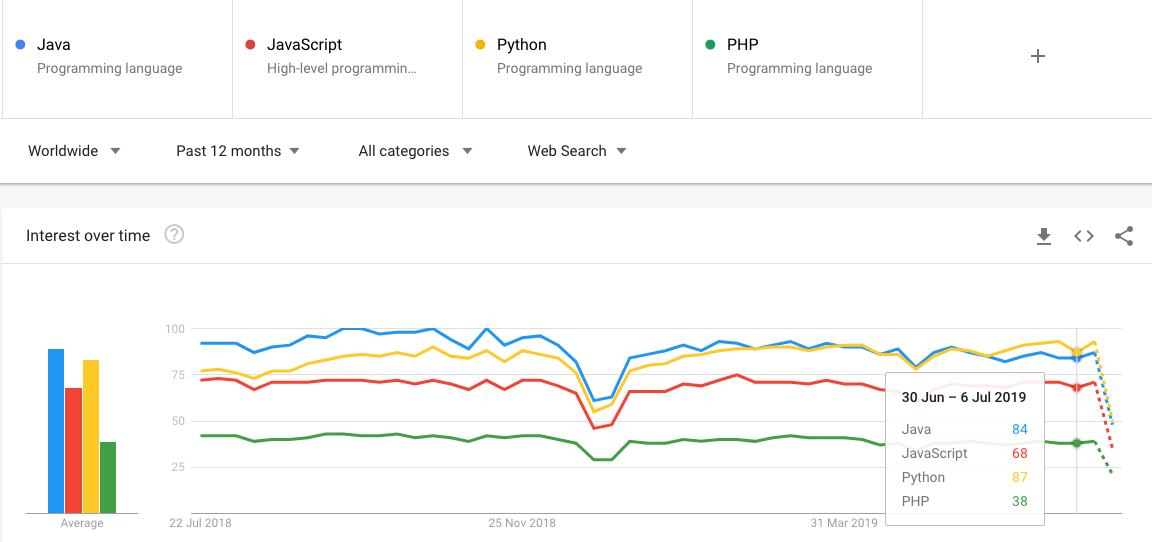This screenshot has height=542, width=1152.
Task: Click the green PHP data point marker
Action: coord(1076,443)
